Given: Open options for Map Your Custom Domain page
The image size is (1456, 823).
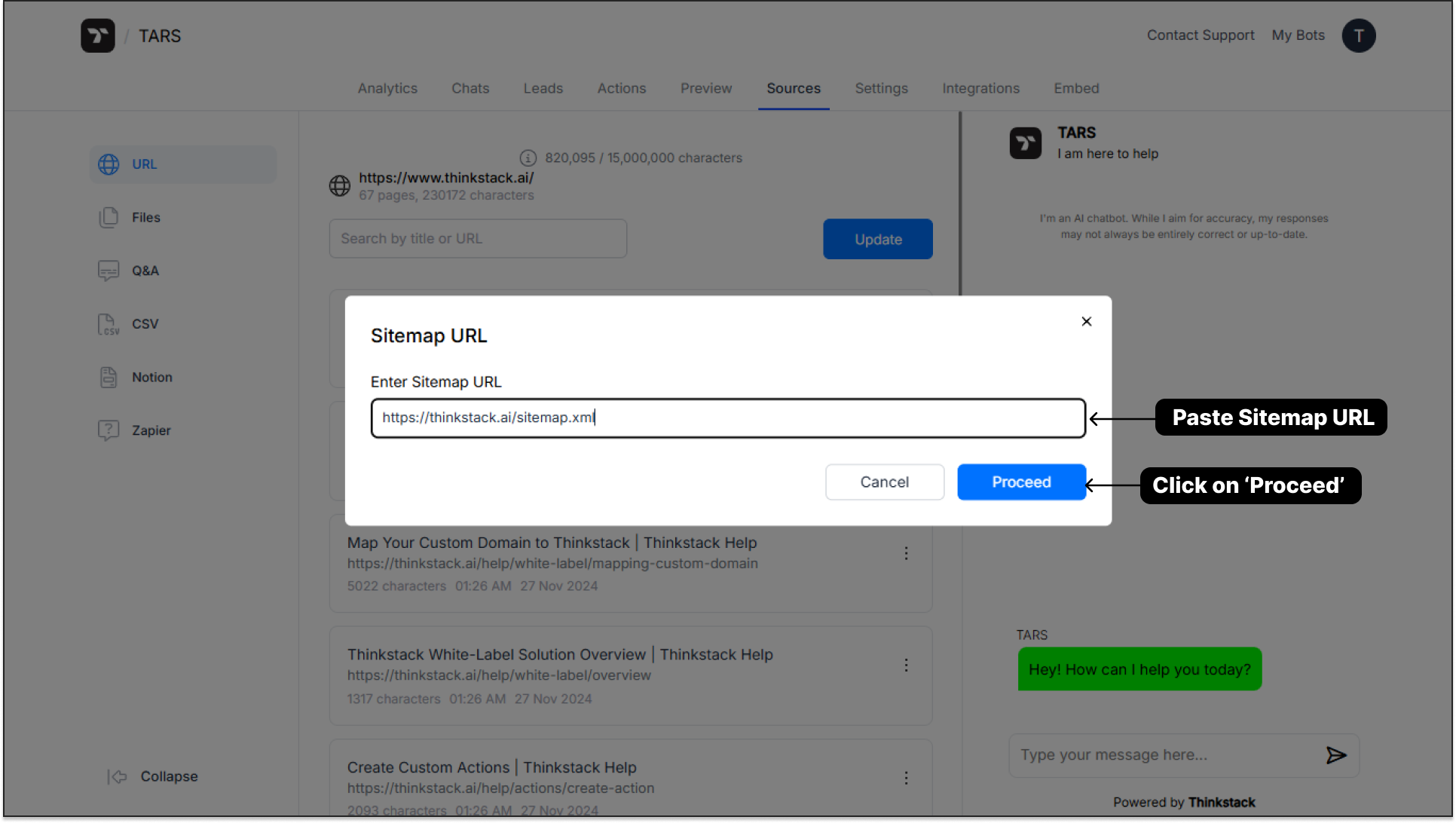Looking at the screenshot, I should pyautogui.click(x=906, y=553).
